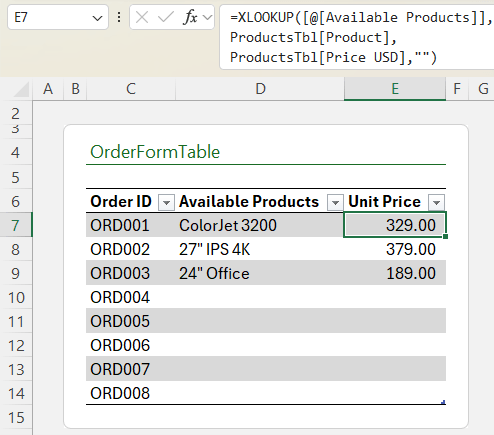The width and height of the screenshot is (494, 435).
Task: Click the three-dot handle by Name Box
Action: [119, 17]
